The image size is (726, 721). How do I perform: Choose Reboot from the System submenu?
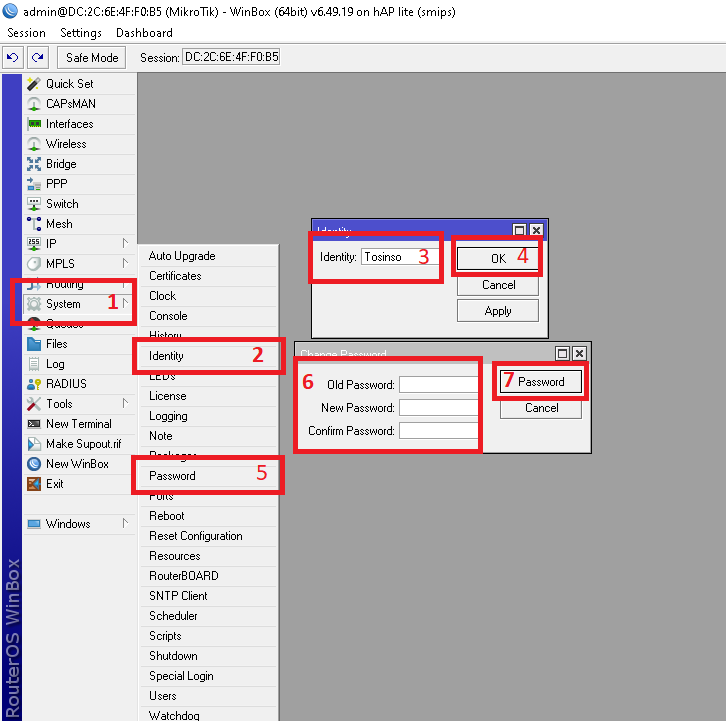[167, 516]
